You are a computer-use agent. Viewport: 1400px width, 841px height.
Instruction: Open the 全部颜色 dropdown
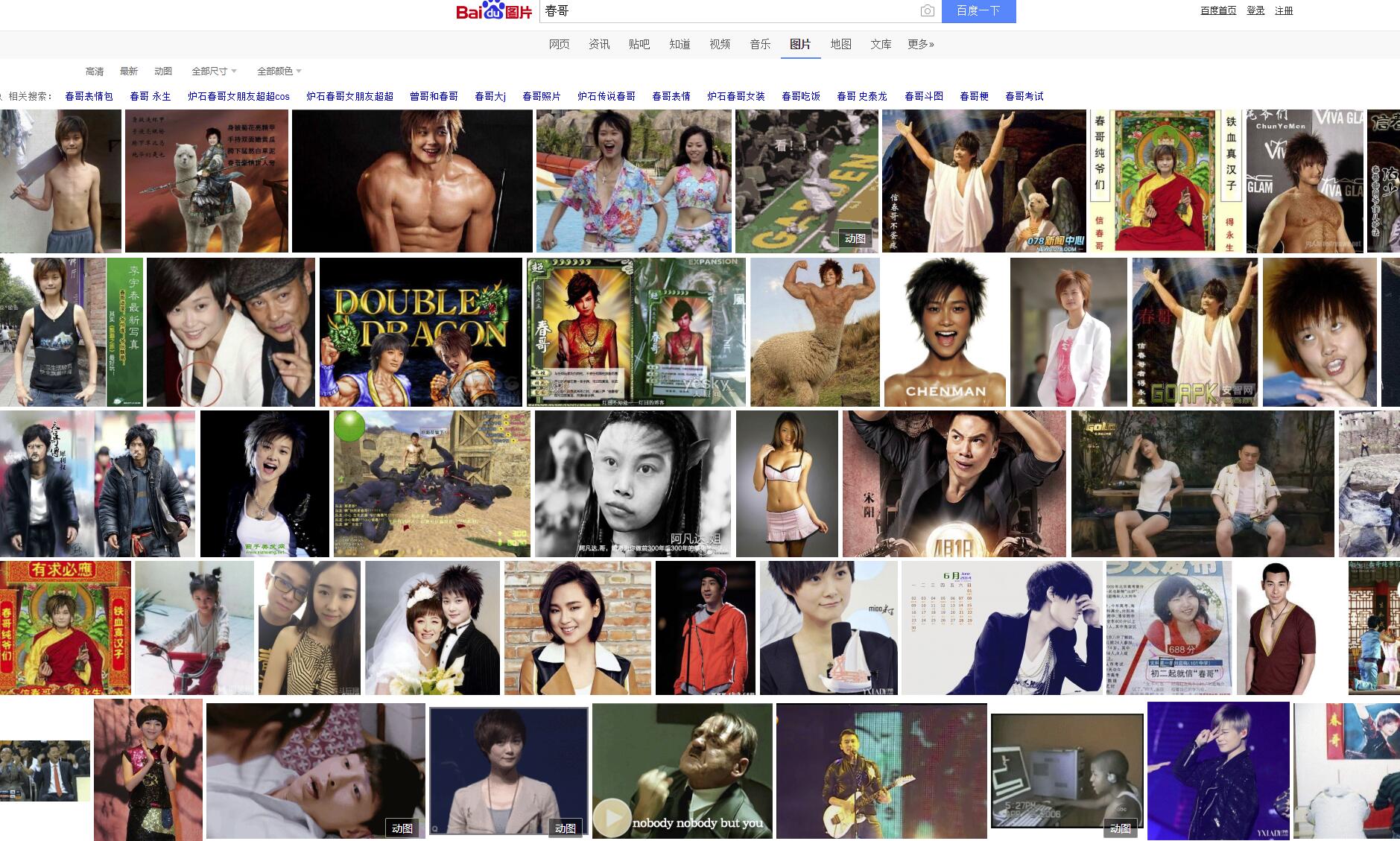tap(279, 72)
